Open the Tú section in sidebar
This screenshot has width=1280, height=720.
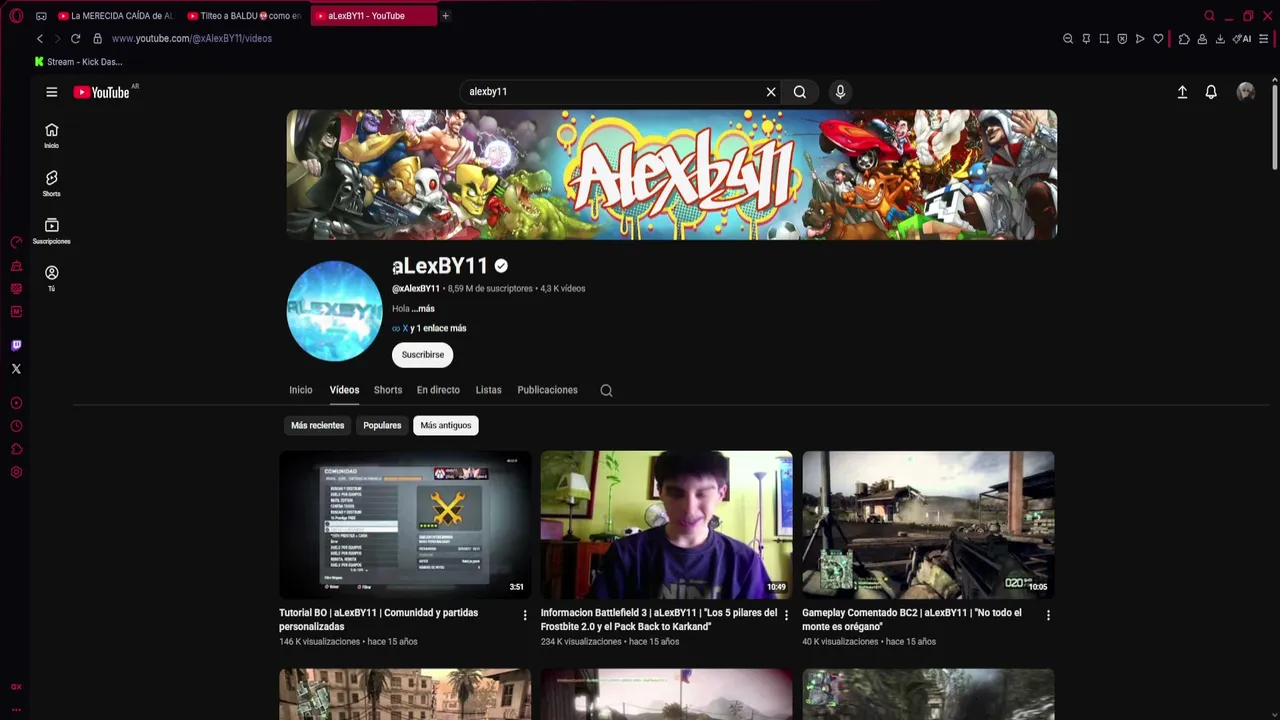pos(51,278)
